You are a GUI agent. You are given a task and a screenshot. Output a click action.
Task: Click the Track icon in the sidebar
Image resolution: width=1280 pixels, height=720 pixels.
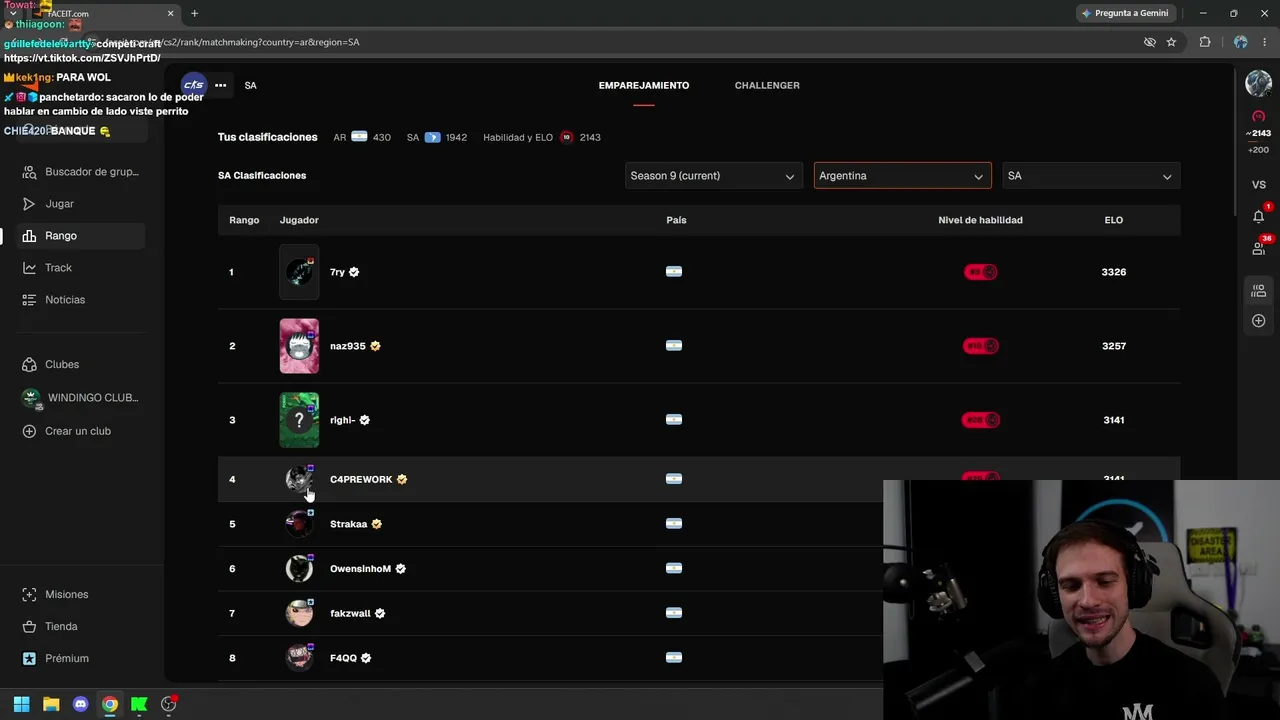click(29, 268)
